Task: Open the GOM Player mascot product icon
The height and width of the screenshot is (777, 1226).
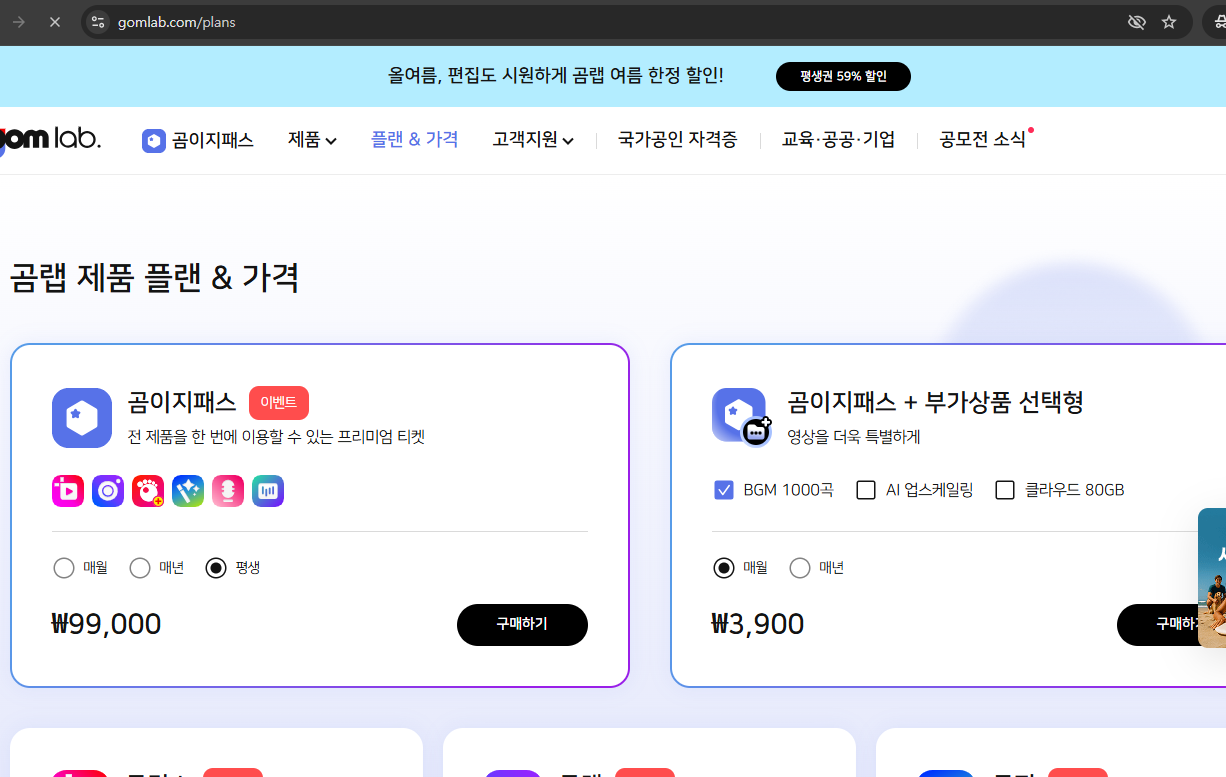Action: [148, 490]
